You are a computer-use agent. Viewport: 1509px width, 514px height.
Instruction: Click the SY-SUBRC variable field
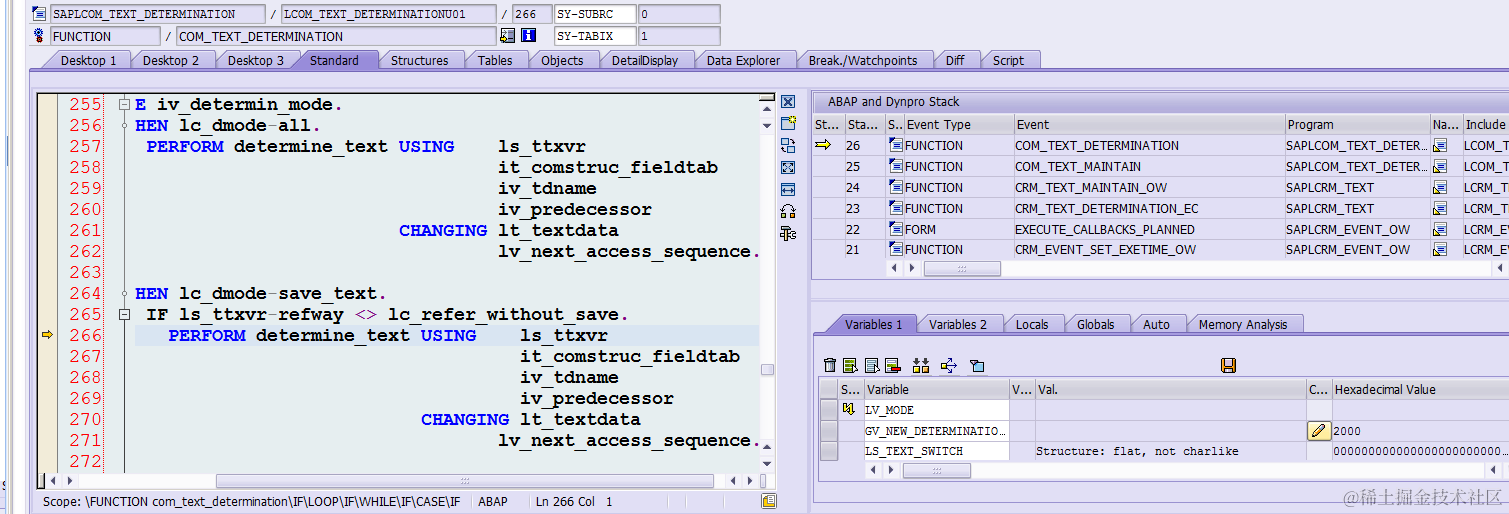tap(595, 14)
